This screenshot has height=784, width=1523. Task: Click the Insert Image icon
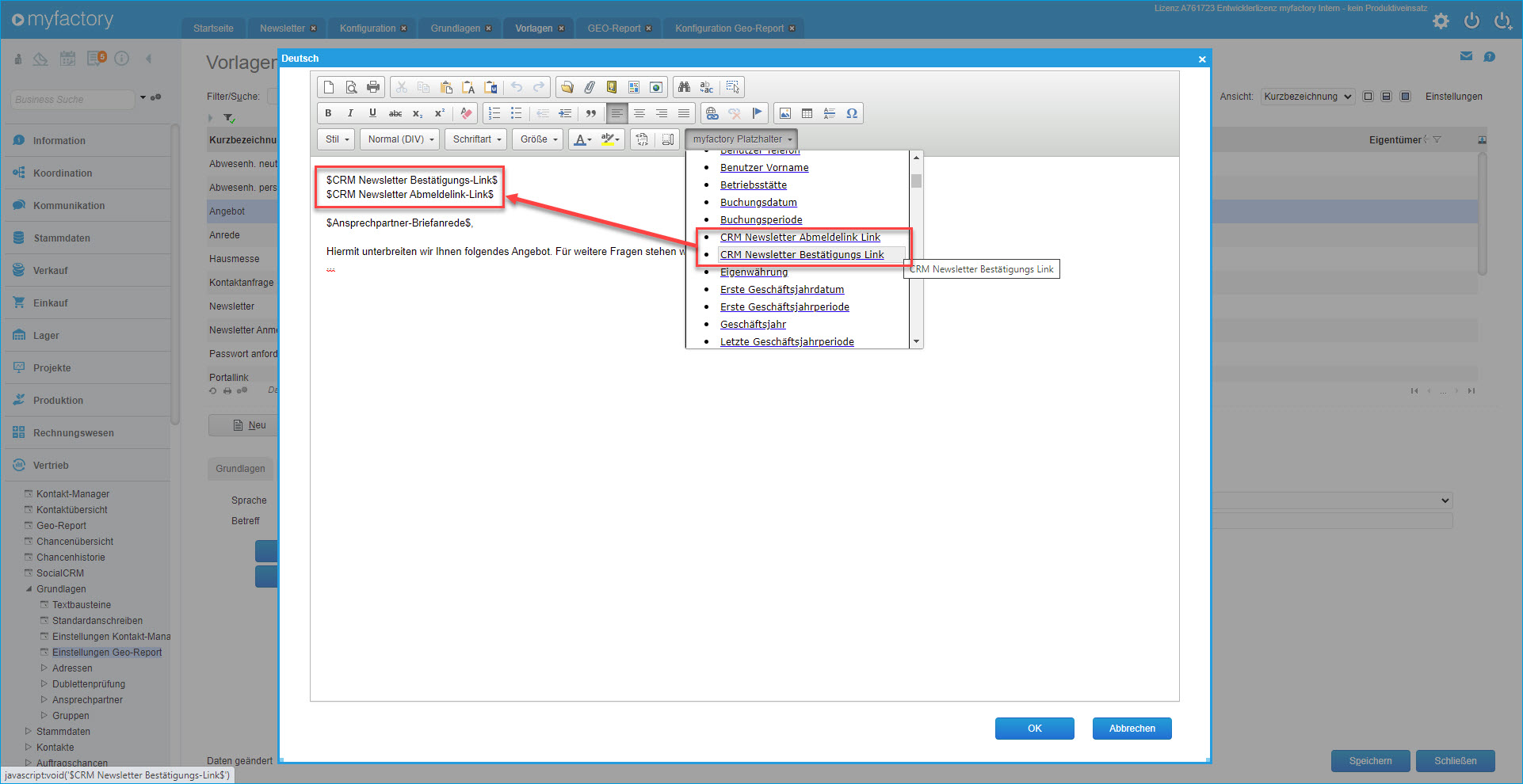pos(784,113)
